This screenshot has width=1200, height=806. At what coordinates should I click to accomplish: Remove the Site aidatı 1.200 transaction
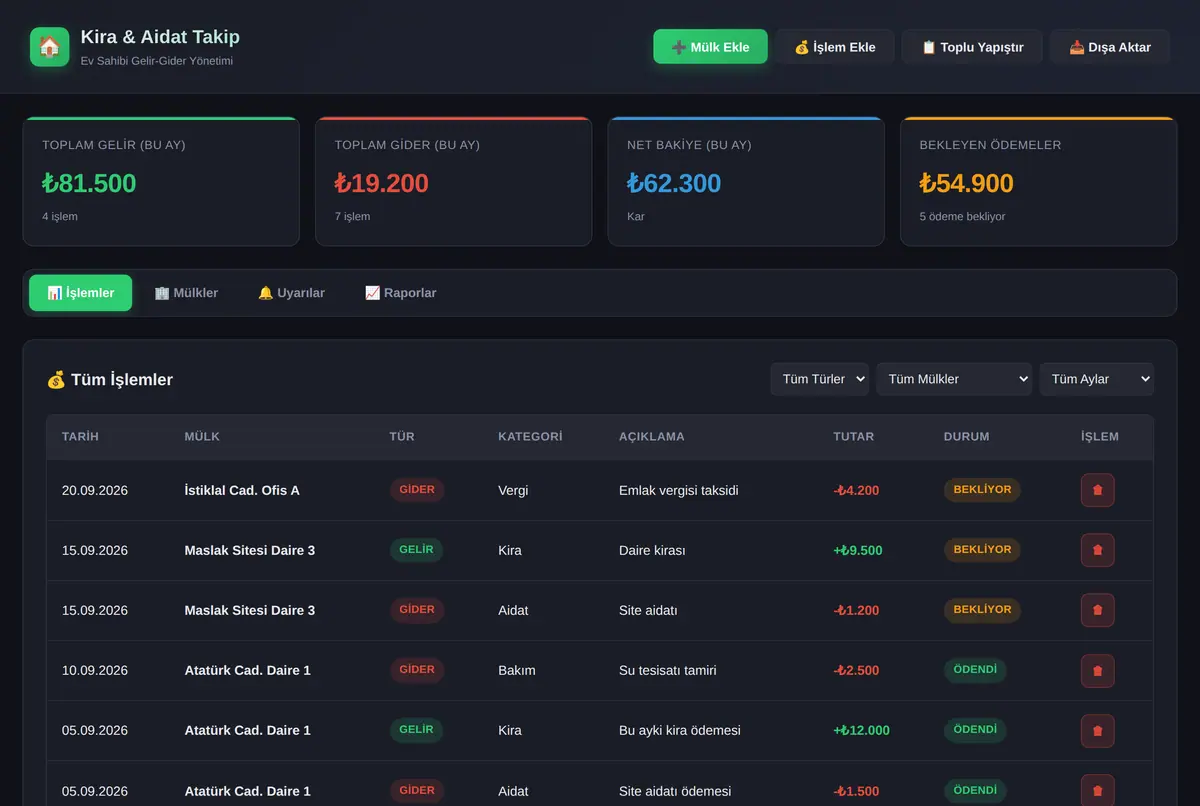coord(1097,610)
